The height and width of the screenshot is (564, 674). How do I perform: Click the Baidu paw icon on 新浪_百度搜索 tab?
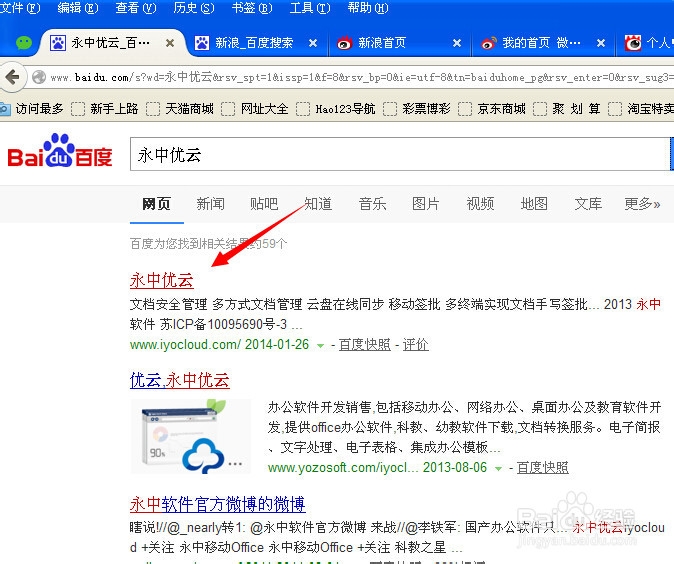coord(202,43)
